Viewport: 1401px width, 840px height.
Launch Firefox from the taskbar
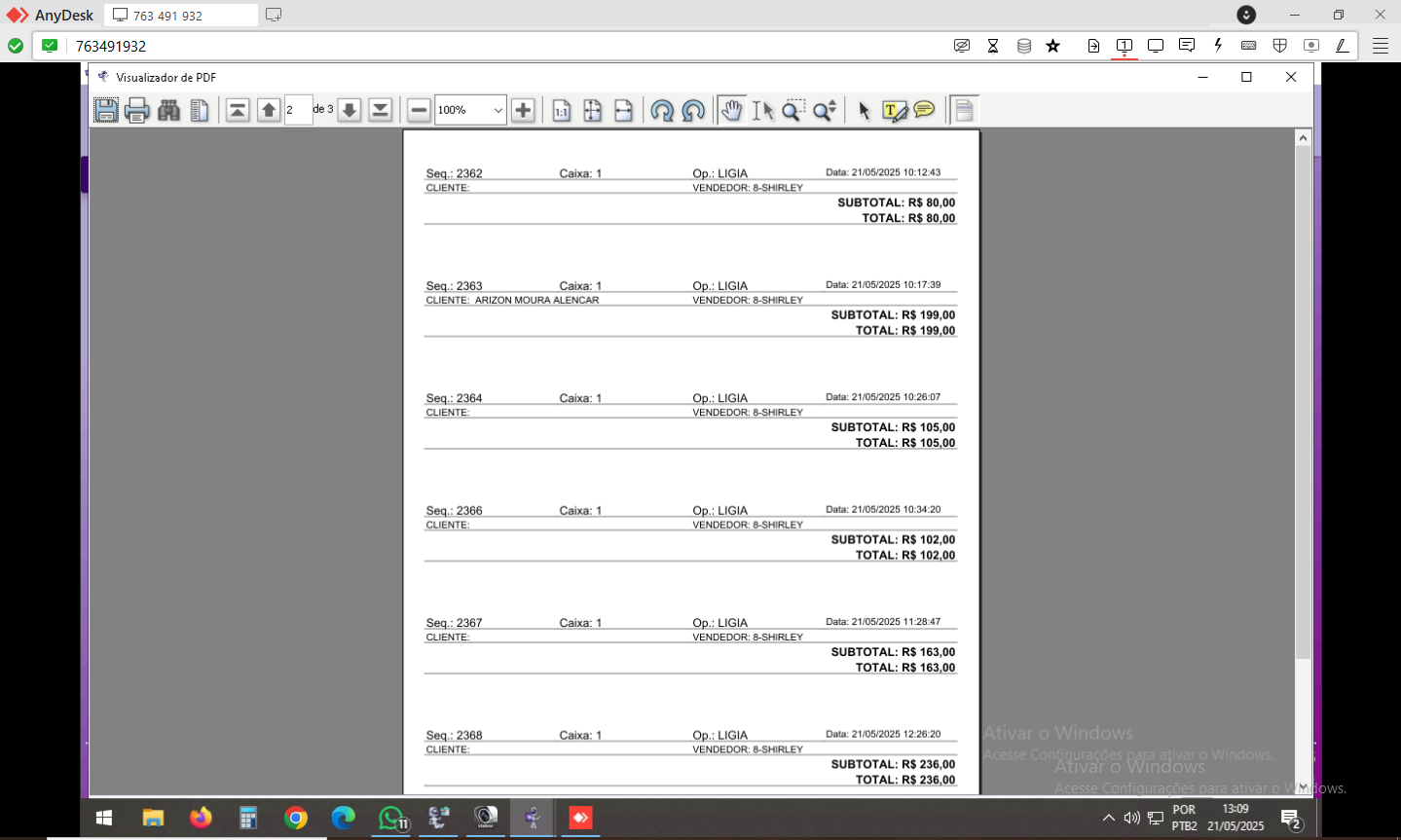[201, 818]
